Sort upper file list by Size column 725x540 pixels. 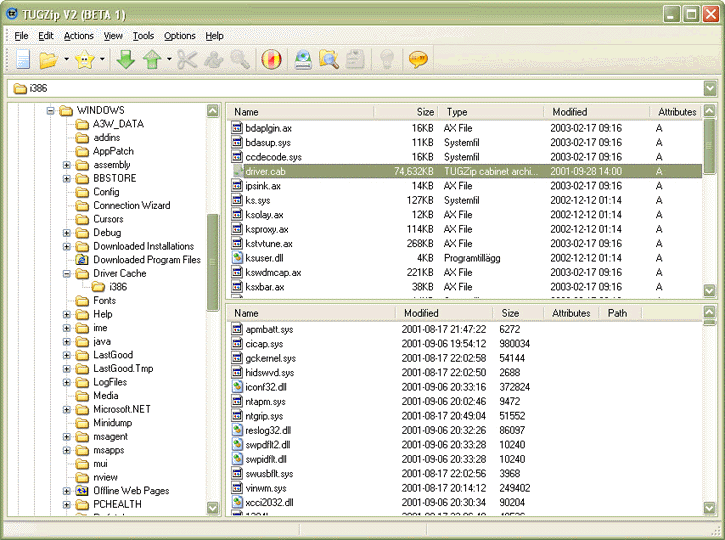coord(406,112)
